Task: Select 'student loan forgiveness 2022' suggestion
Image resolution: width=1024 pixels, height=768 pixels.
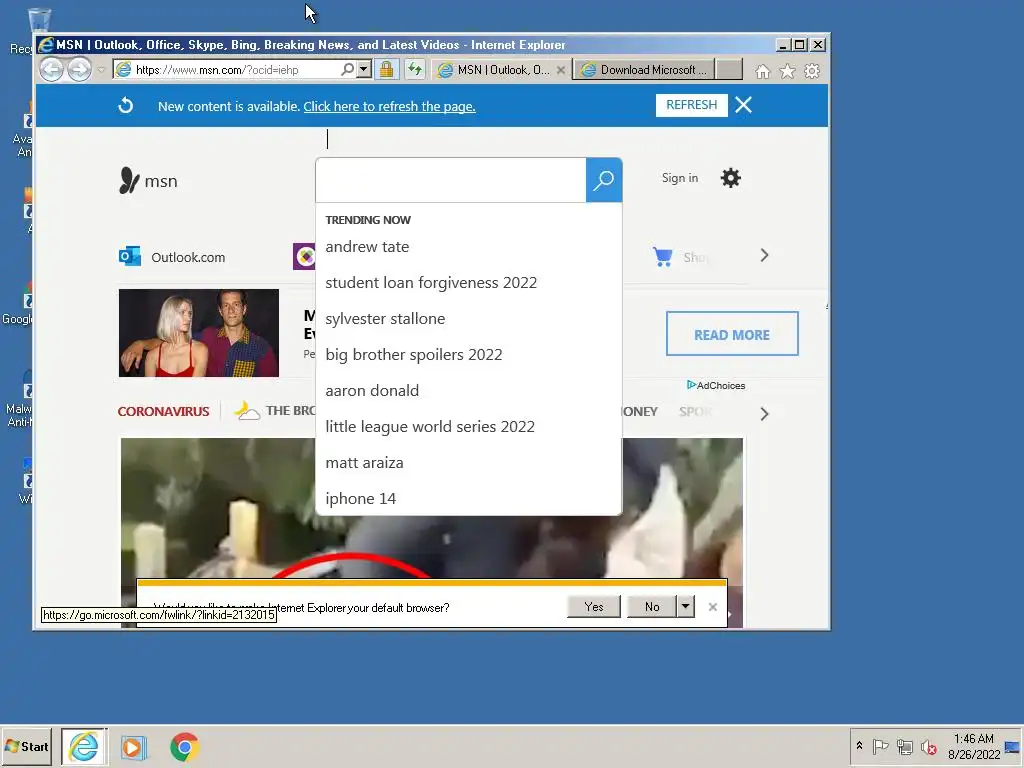Action: point(431,283)
